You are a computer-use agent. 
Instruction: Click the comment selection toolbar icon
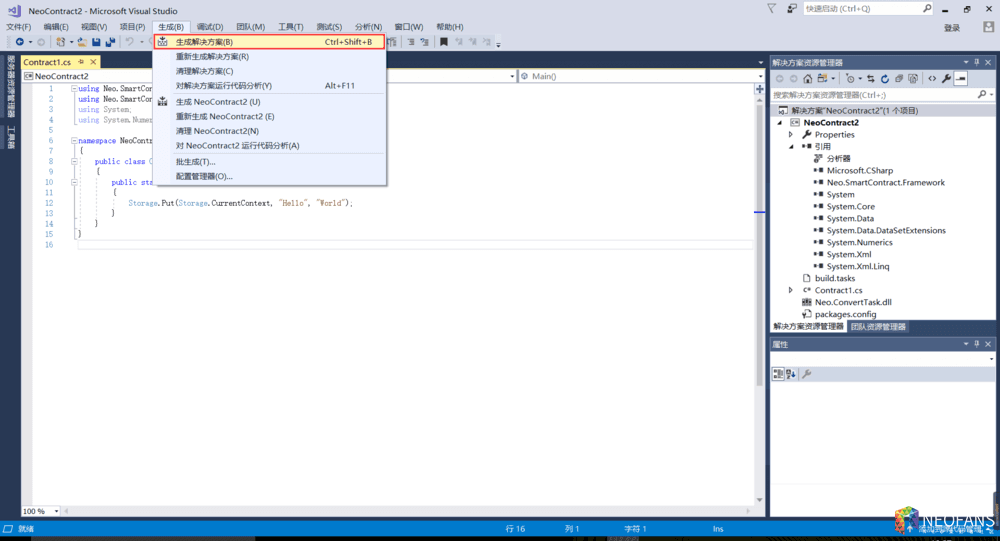pyautogui.click(x=411, y=42)
